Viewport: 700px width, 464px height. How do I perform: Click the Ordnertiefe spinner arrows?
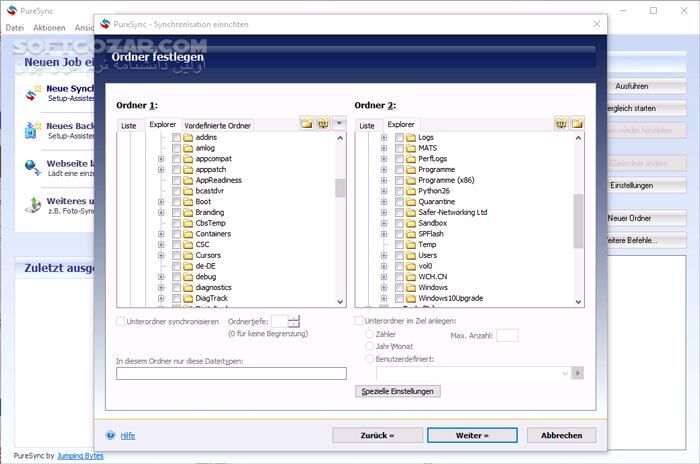pyautogui.click(x=294, y=321)
